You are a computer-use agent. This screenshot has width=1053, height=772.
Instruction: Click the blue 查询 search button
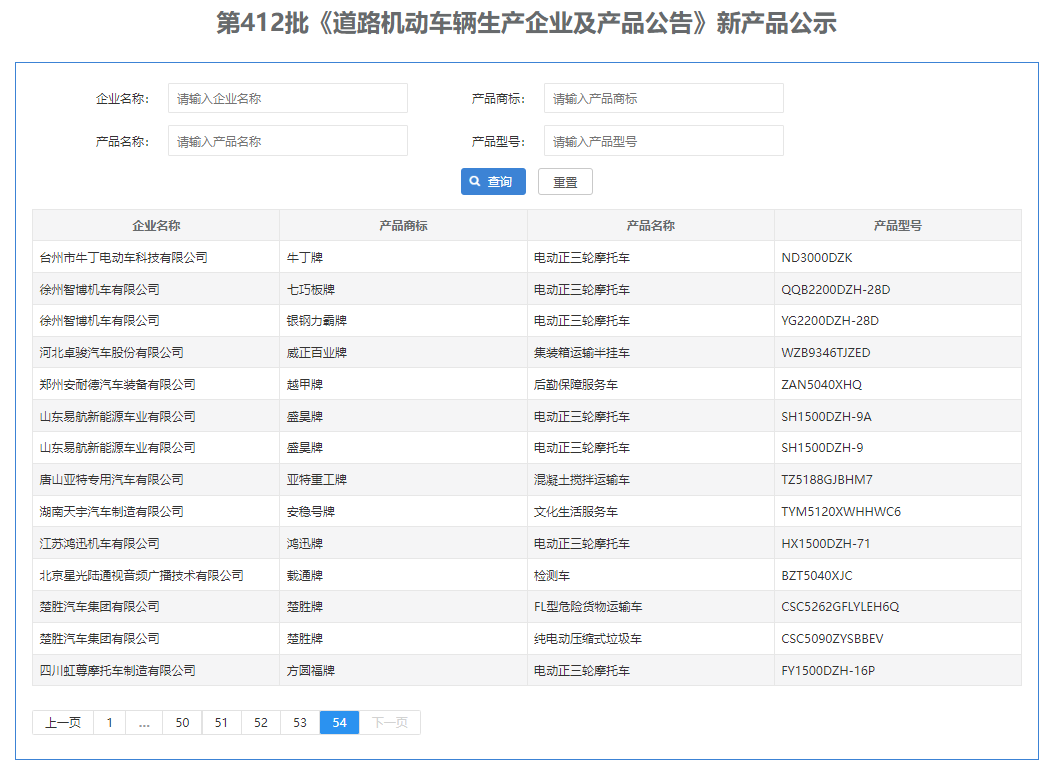click(493, 181)
